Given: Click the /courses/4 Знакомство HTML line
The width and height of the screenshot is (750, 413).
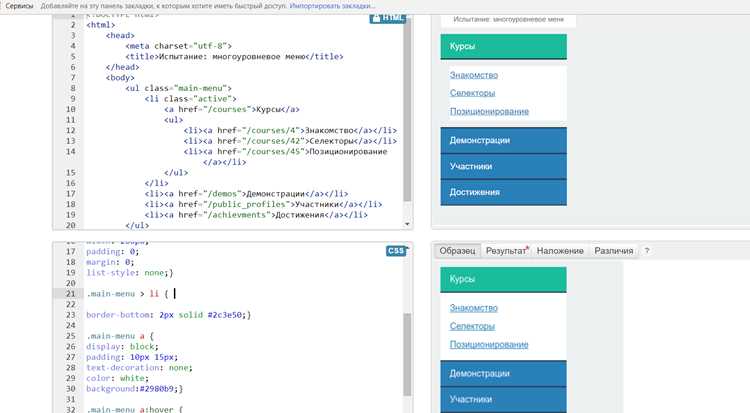Looking at the screenshot, I should [290, 130].
